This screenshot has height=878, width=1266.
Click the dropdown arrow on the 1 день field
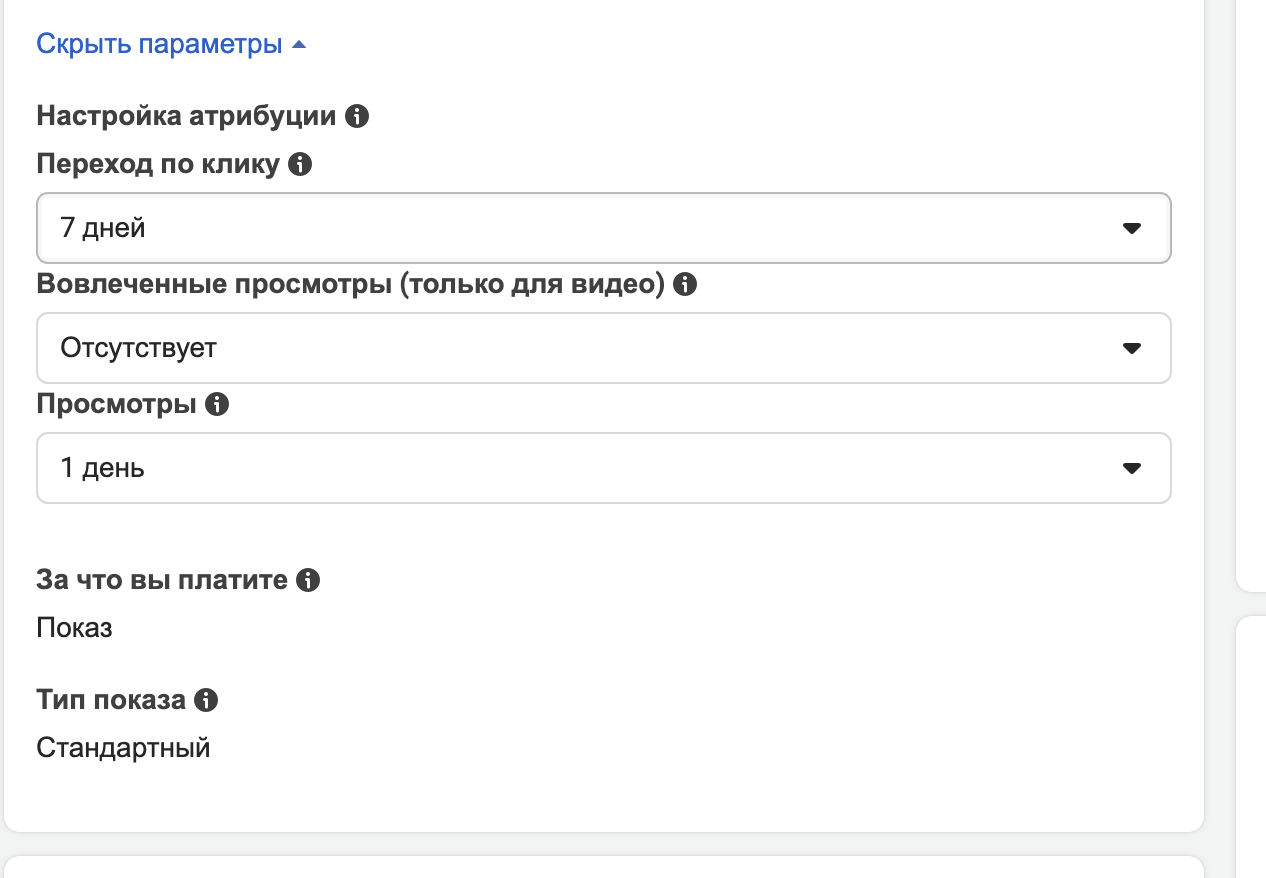pyautogui.click(x=1131, y=468)
